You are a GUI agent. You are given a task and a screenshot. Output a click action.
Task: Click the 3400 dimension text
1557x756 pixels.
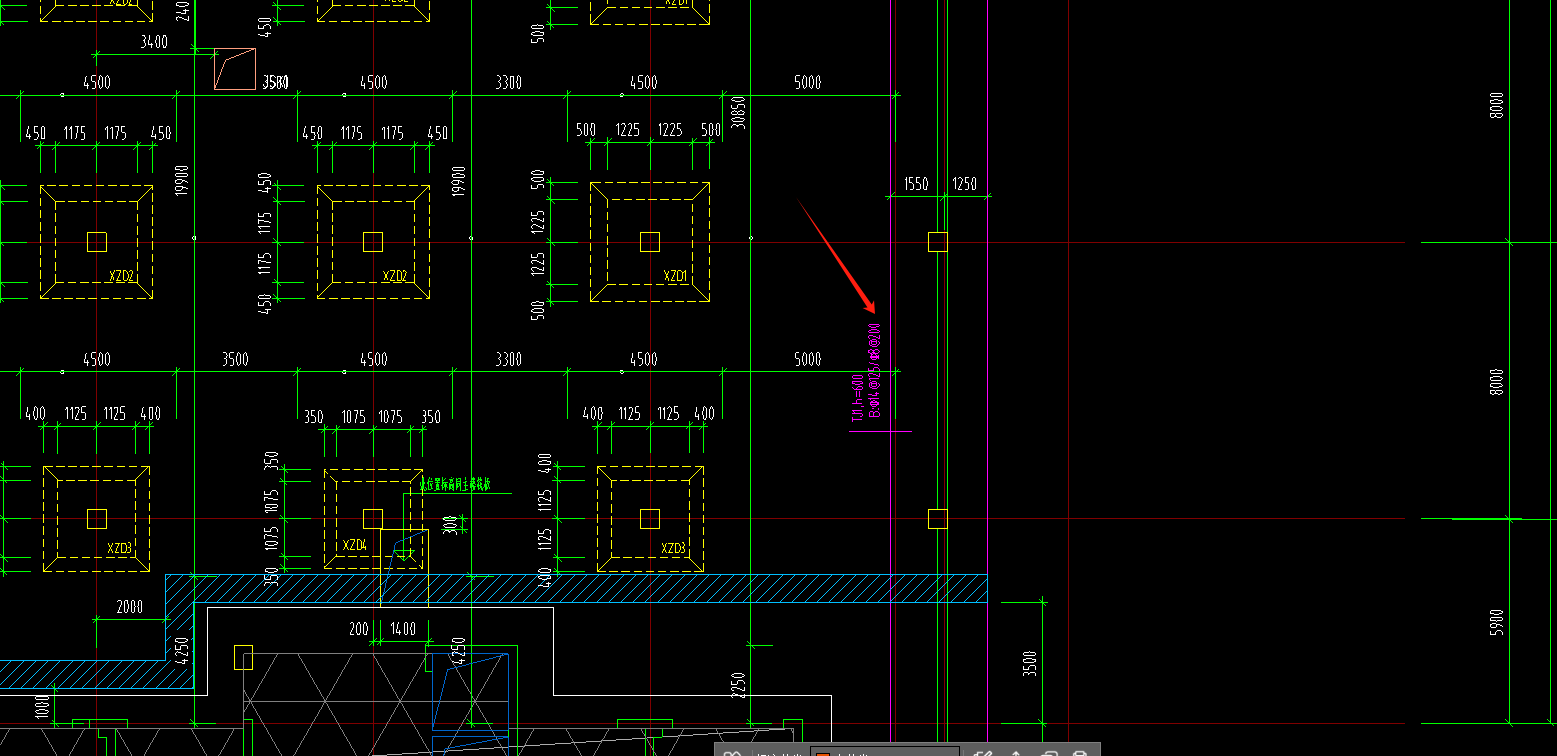[x=154, y=42]
